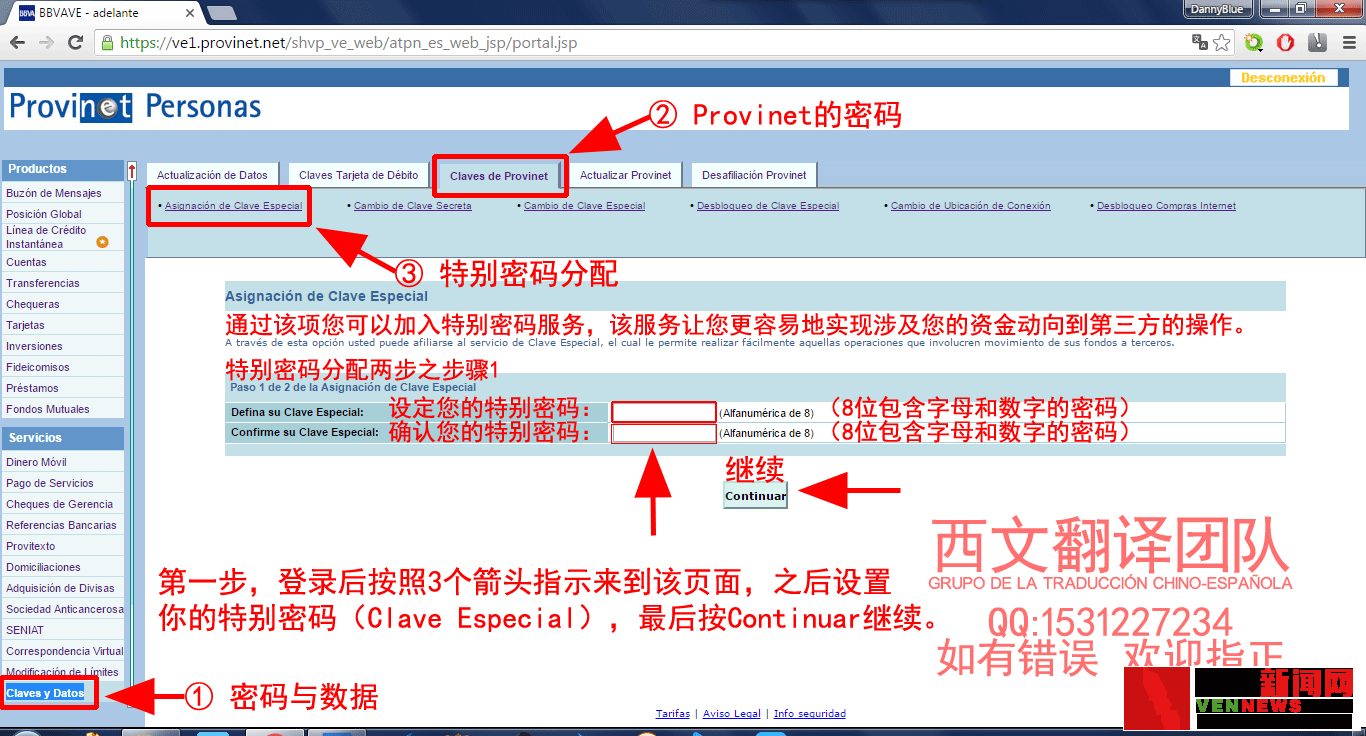Open the Cambio de Clave Secreta link

coord(413,206)
